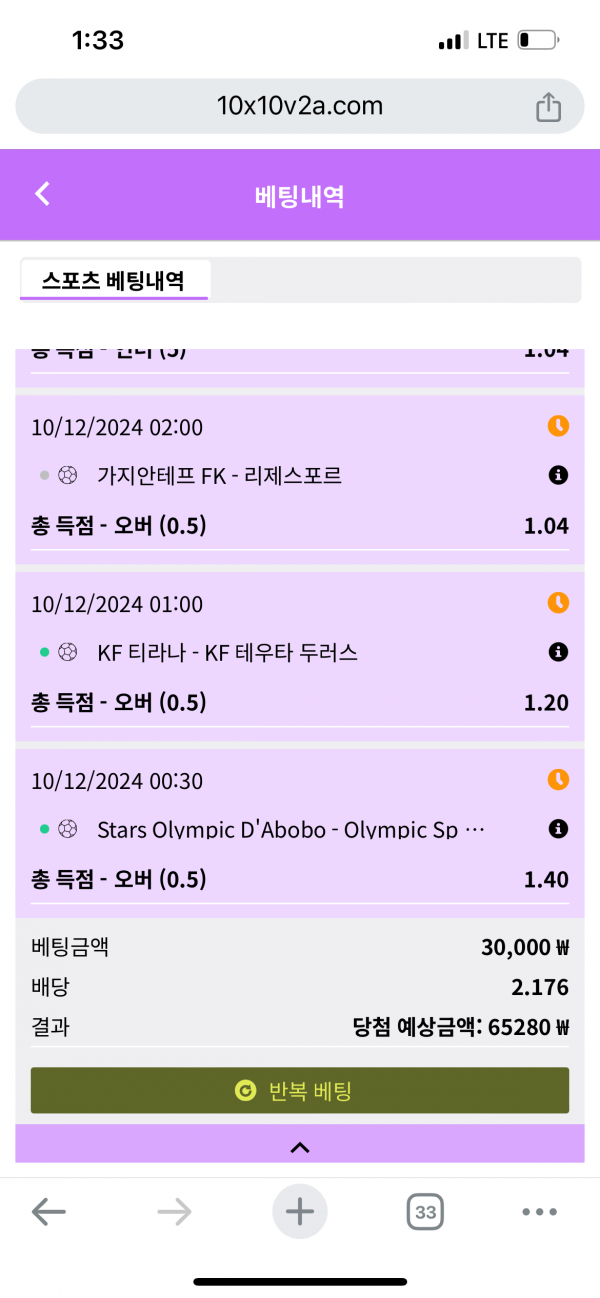Collapse the bet slip with up chevron
The width and height of the screenshot is (600, 1298).
(300, 1147)
